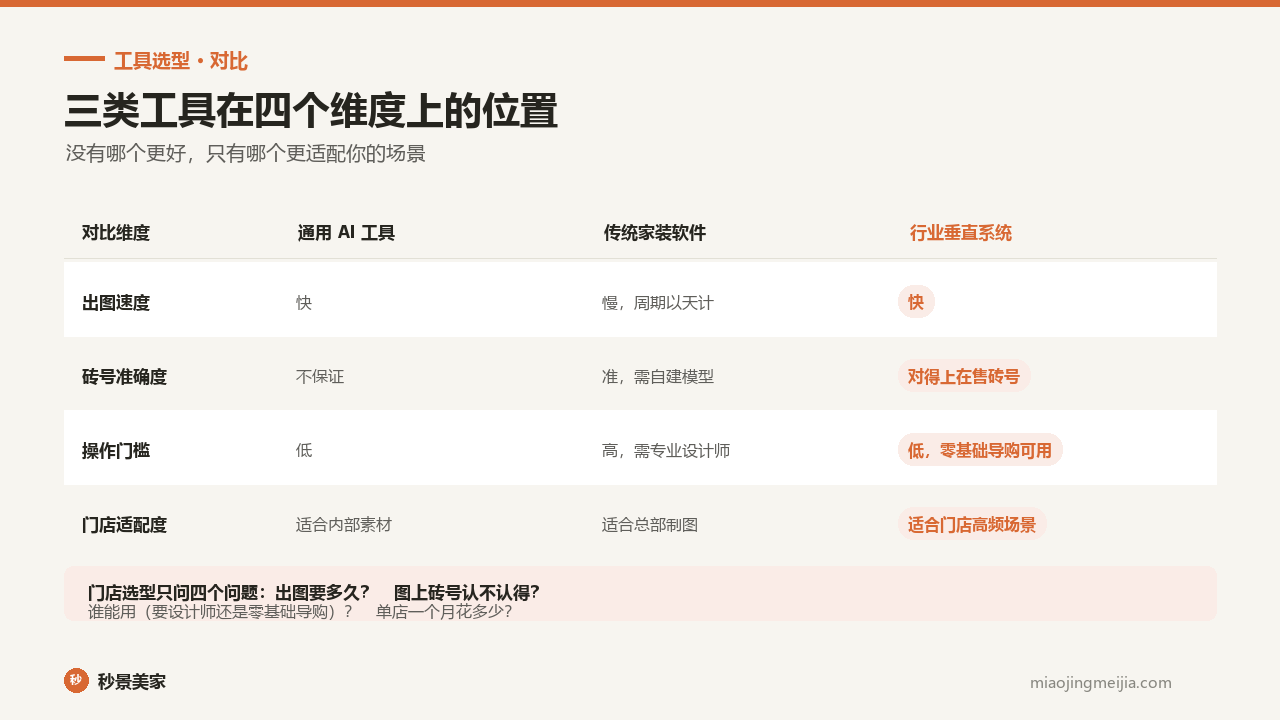Screen dimensions: 1280x720
Task: Select the subtitle 没有哪个更好，只有哪个更适配你的场景
Action: (246, 154)
